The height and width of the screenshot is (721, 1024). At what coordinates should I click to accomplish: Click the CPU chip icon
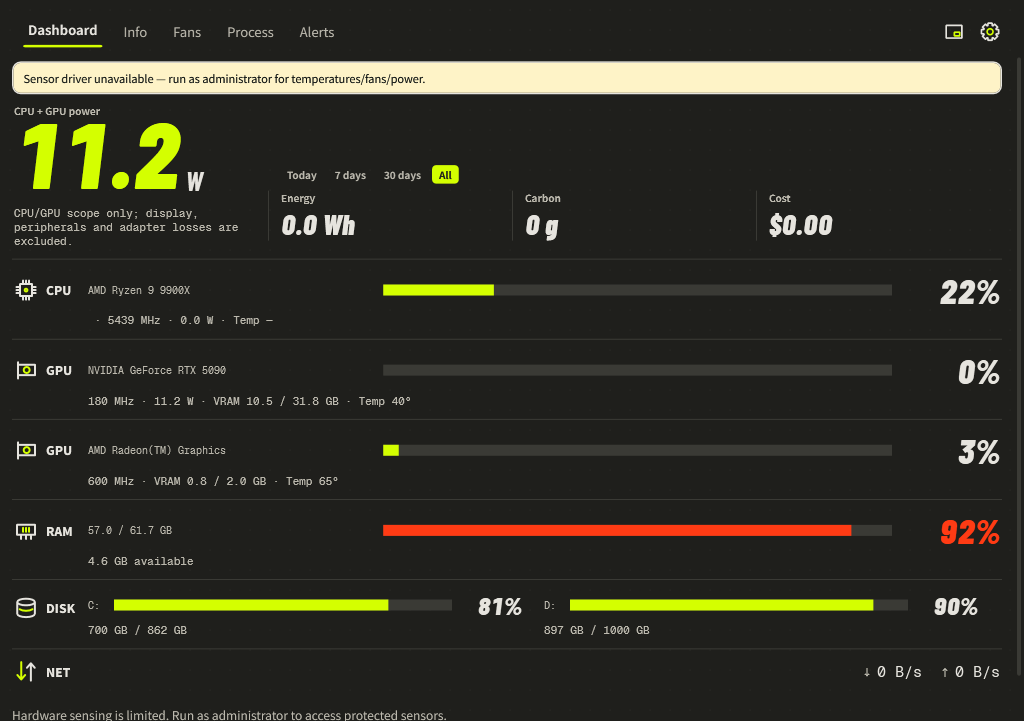tap(26, 290)
